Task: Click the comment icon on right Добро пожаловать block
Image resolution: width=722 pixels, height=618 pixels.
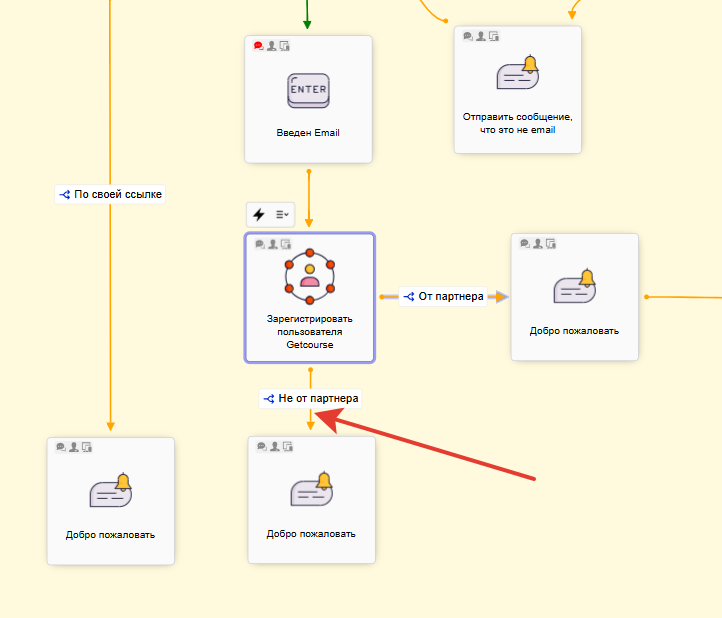Action: [x=525, y=243]
